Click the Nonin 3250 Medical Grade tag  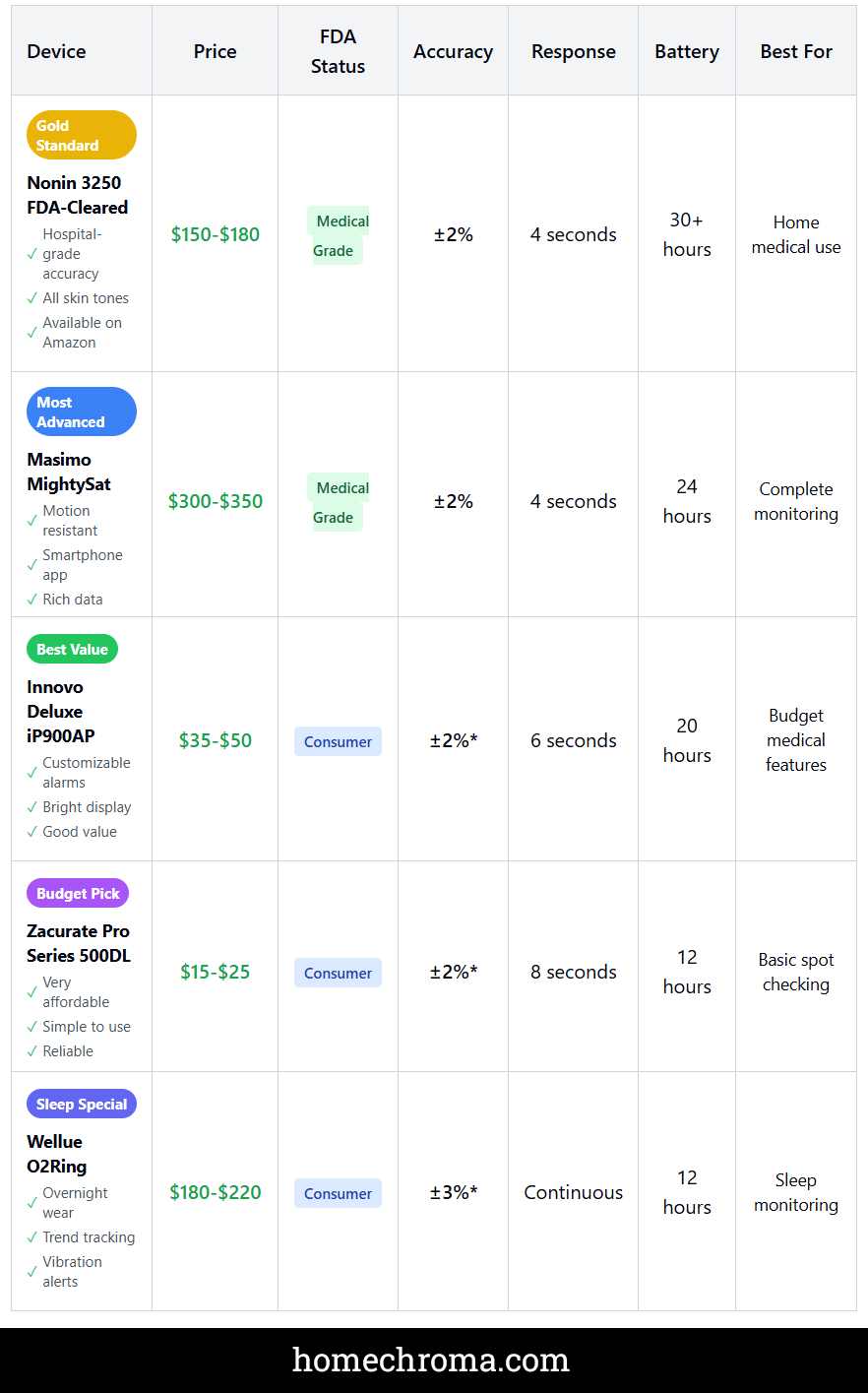click(340, 235)
